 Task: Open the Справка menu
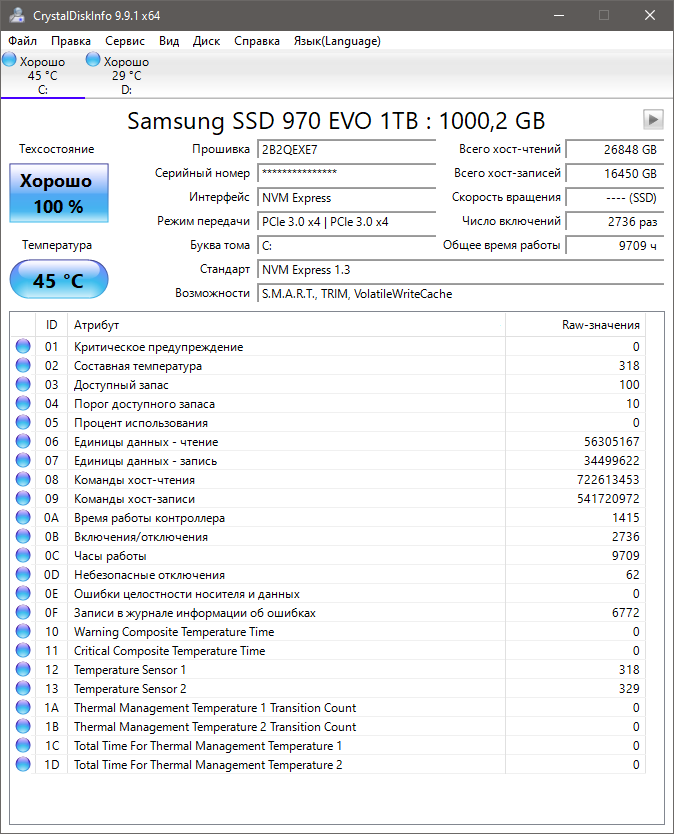pos(256,41)
